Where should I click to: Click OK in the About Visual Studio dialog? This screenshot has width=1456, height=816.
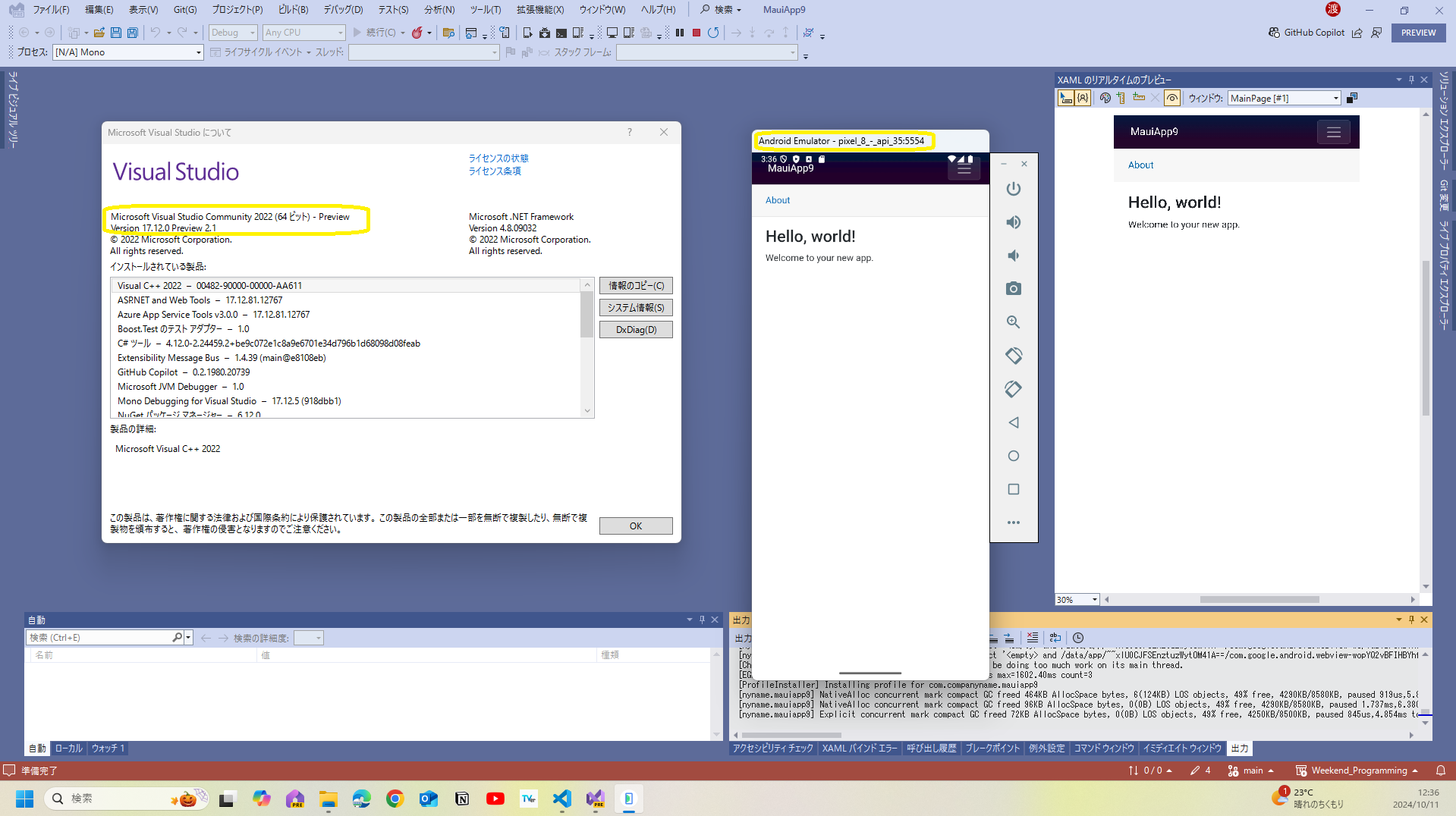[x=636, y=526]
